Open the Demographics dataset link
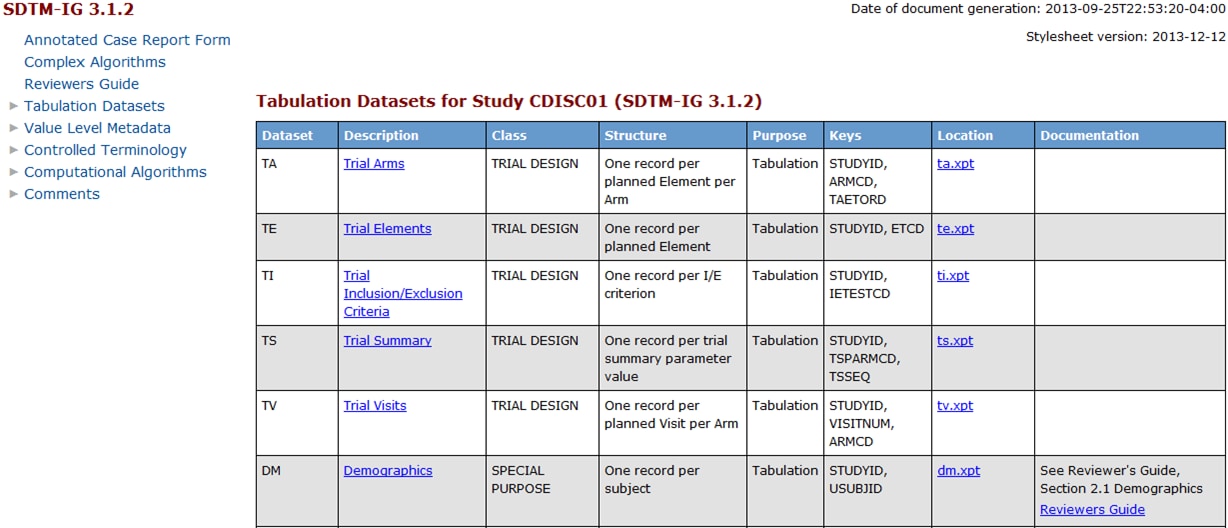1228x528 pixels. coord(388,470)
